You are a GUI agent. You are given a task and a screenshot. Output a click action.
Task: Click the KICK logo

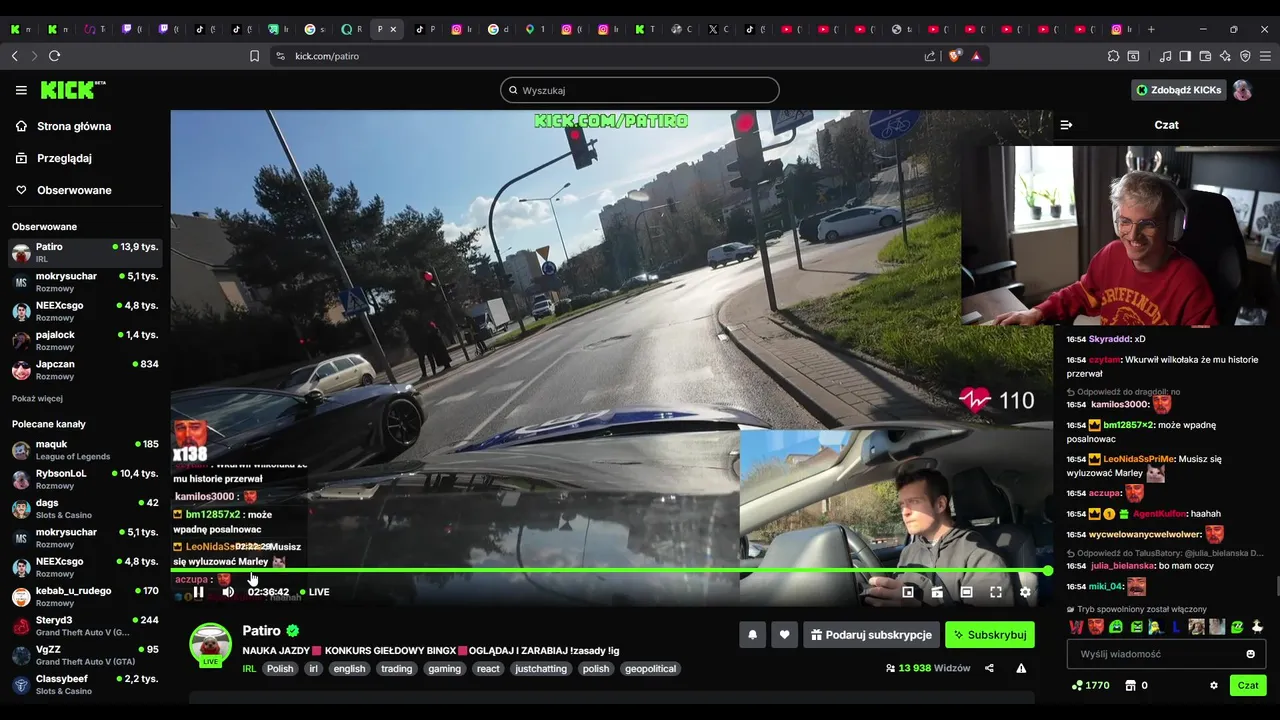(x=73, y=90)
